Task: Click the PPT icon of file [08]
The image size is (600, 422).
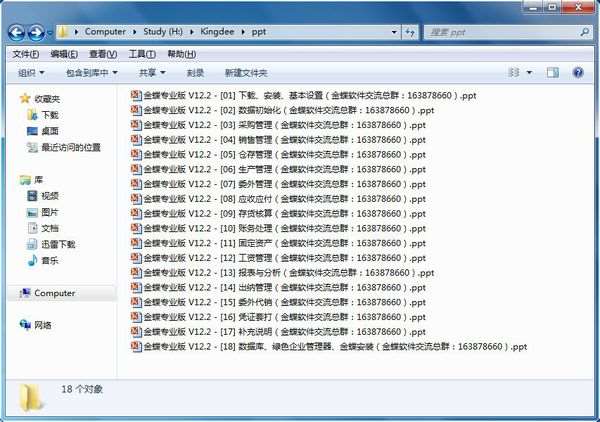Action: [x=136, y=199]
